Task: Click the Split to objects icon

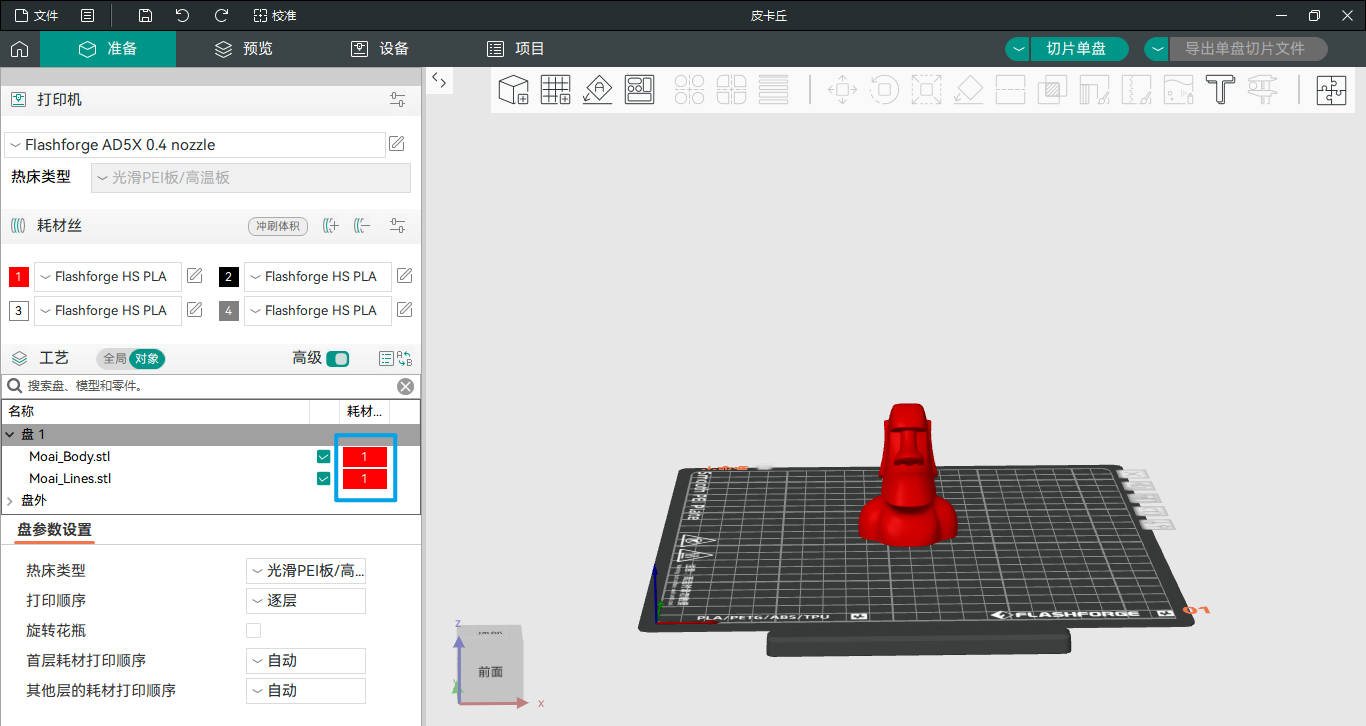Action: (x=690, y=90)
